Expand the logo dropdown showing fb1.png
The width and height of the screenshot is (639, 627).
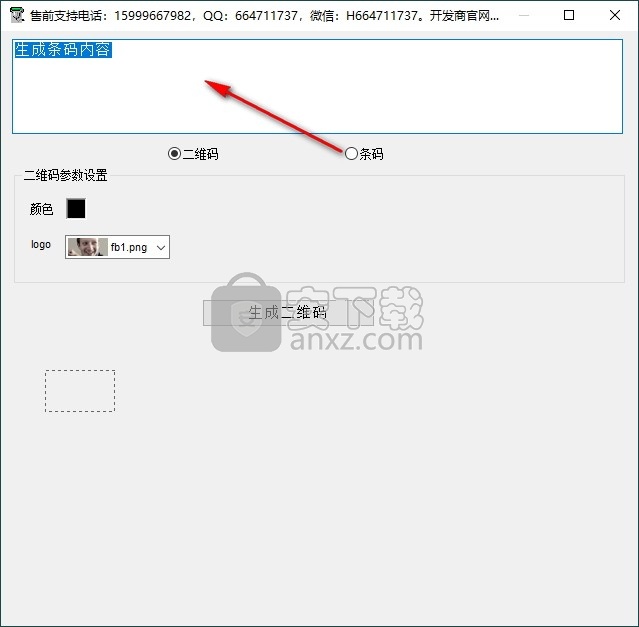(x=117, y=247)
